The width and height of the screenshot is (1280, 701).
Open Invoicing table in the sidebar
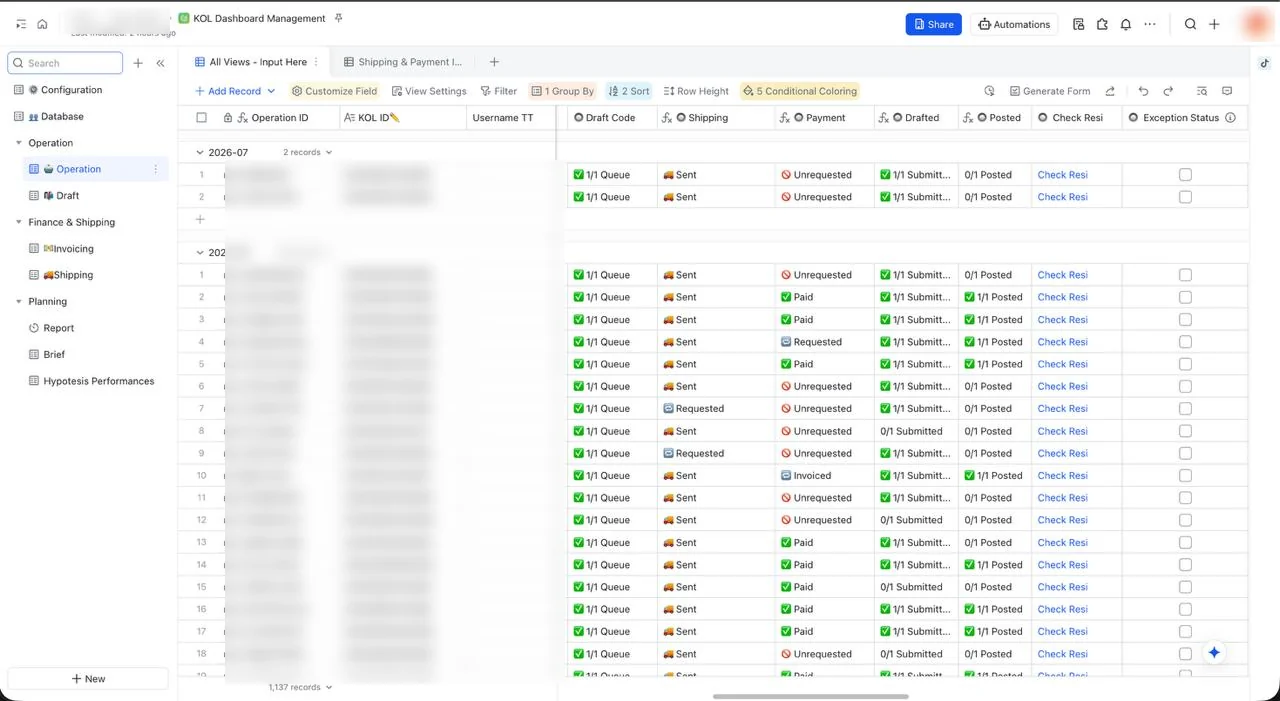68,249
